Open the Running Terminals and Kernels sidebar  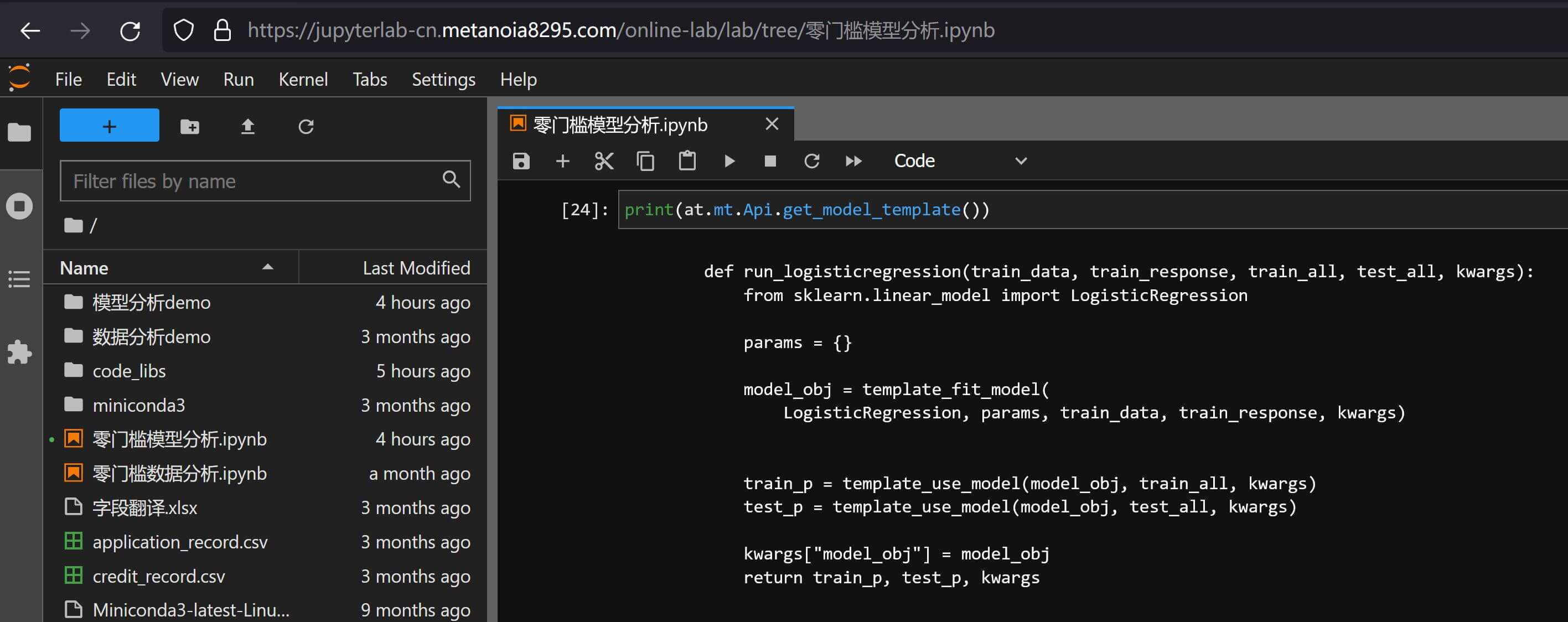click(x=19, y=206)
